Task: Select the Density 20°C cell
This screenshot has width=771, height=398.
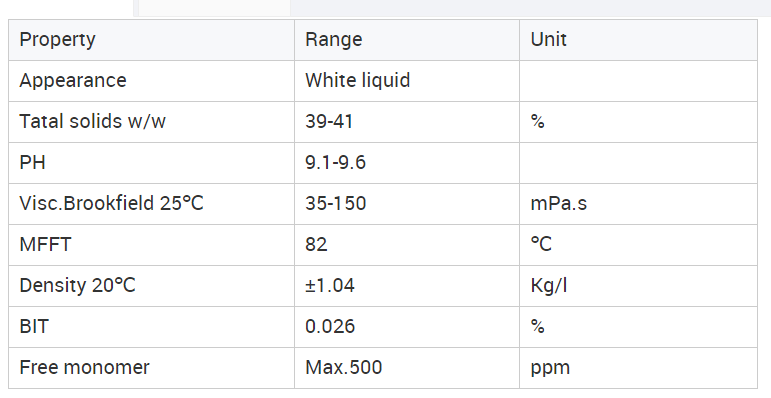Action: coord(151,286)
